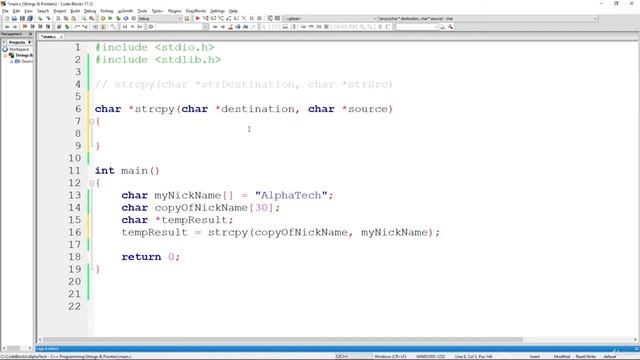
Task: Click the Find magnifier icon
Action: 84,18
